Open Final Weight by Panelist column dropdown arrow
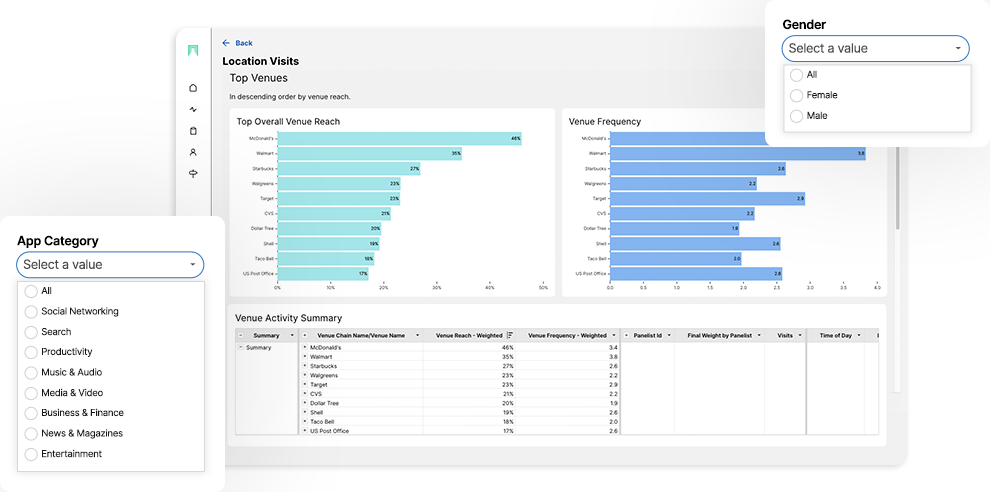This screenshot has width=990, height=492. point(759,335)
